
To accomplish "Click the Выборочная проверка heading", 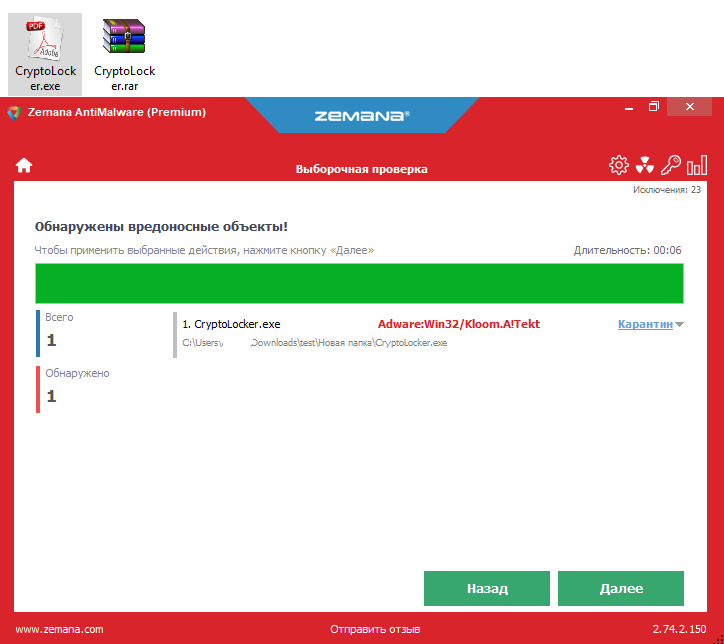I will point(362,169).
